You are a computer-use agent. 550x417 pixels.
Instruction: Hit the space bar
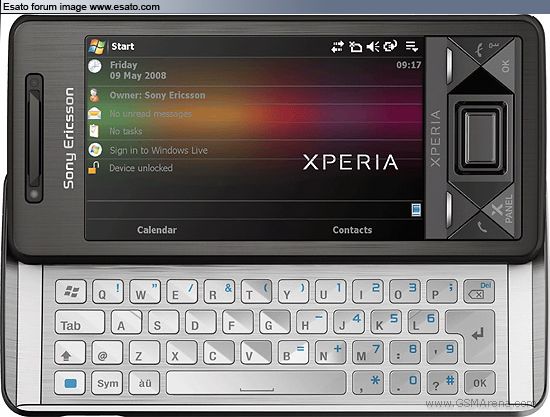pos(256,383)
